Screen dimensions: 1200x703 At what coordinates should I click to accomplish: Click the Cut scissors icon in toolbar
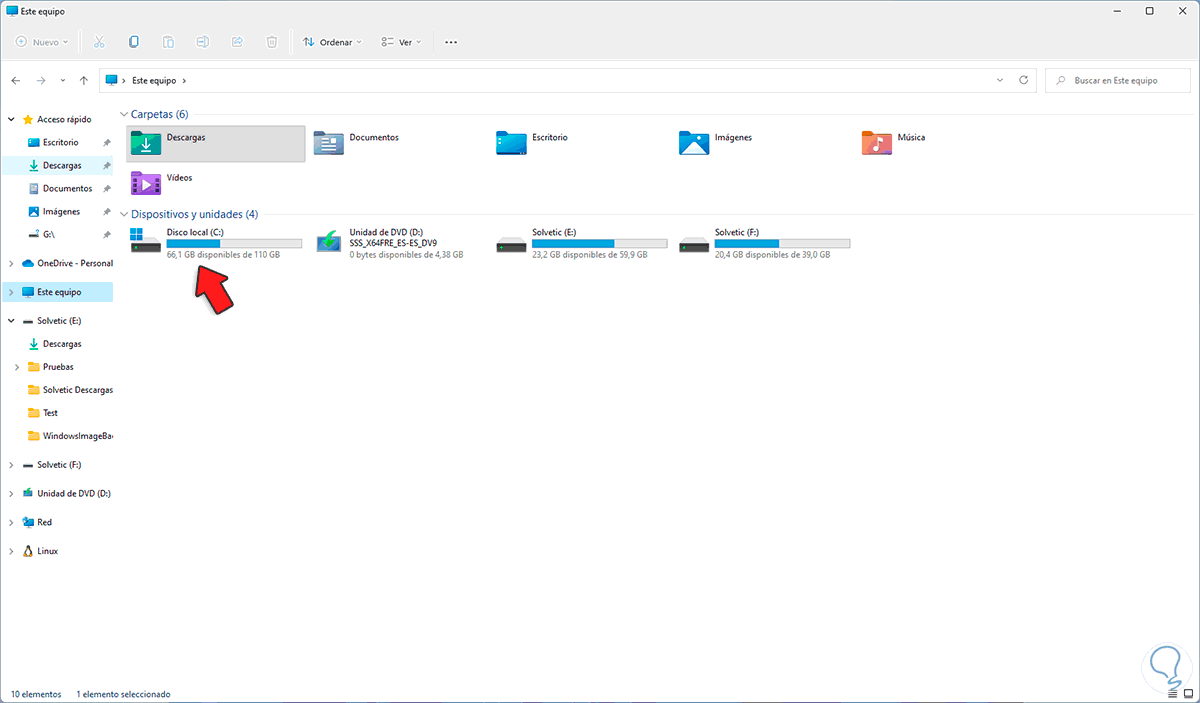(98, 42)
